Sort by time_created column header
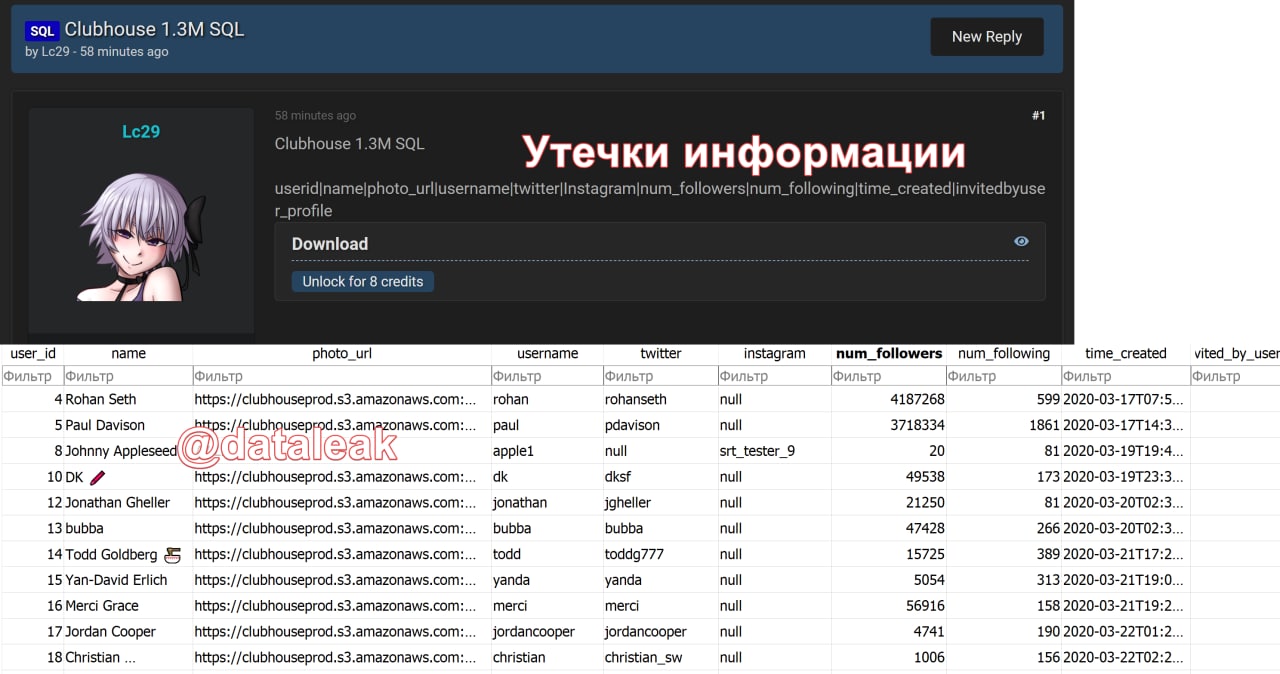This screenshot has width=1280, height=674. (1126, 353)
